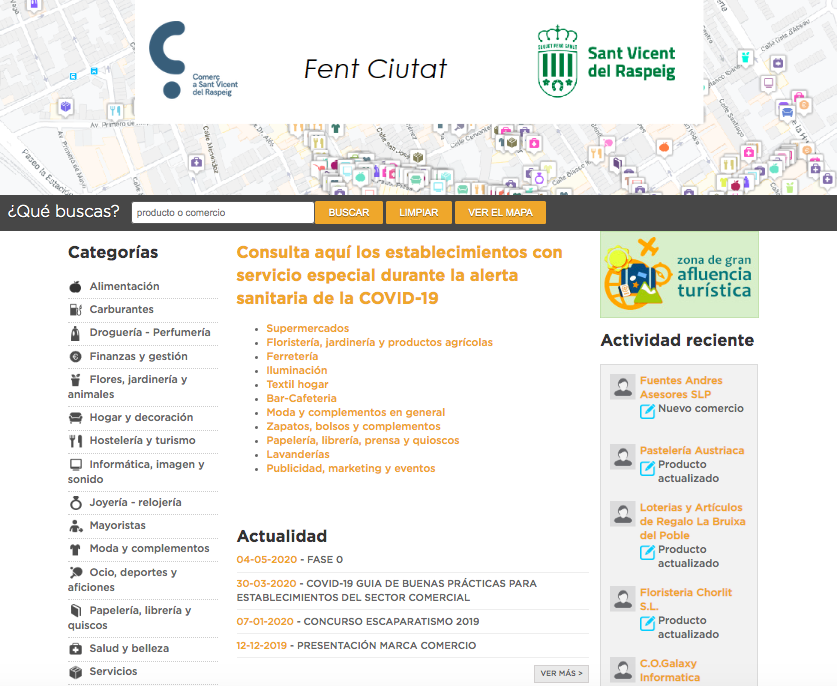This screenshot has width=837, height=686.
Task: Focus the producto o comercio search field
Action: coord(223,212)
